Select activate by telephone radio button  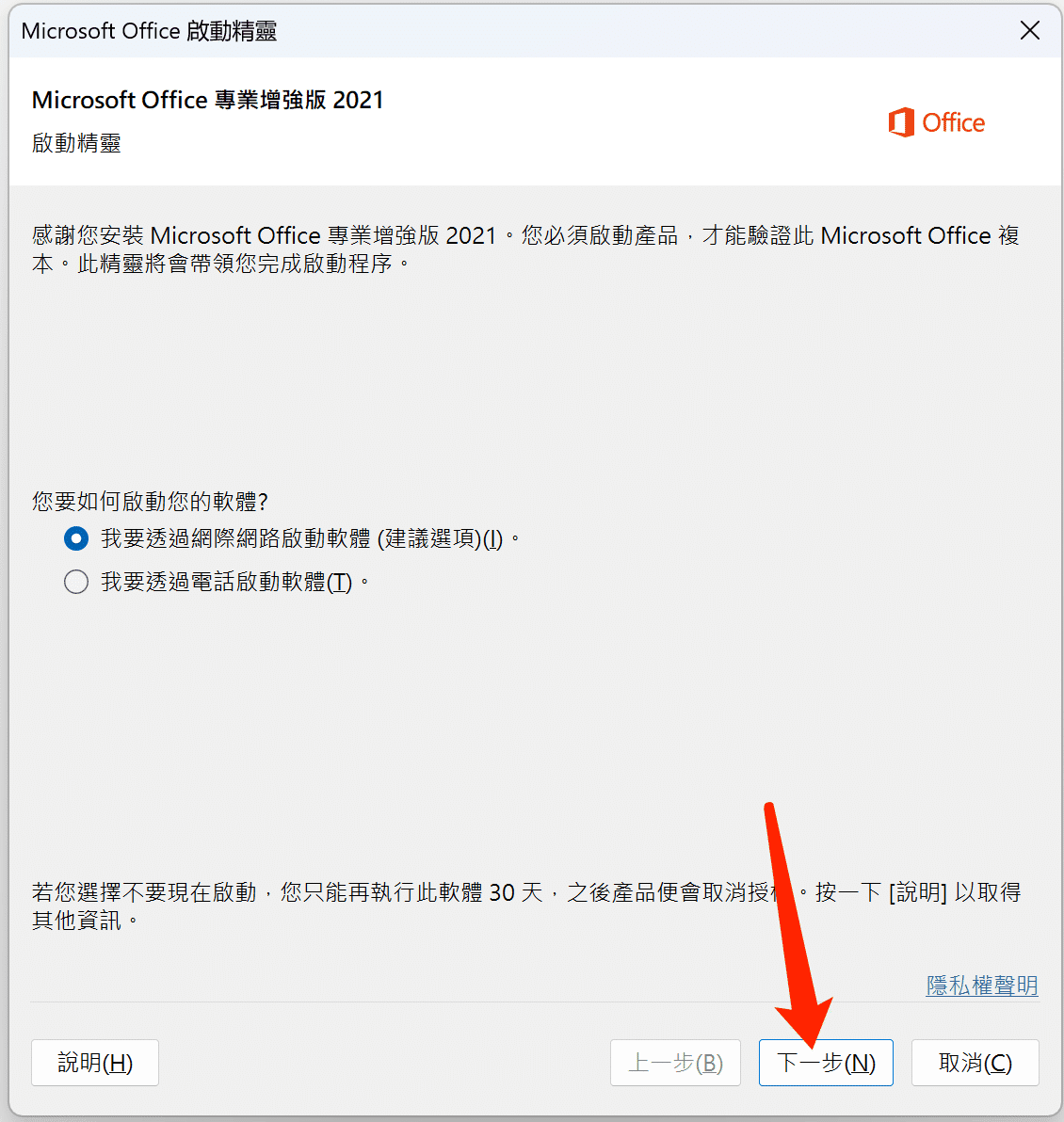click(x=76, y=582)
